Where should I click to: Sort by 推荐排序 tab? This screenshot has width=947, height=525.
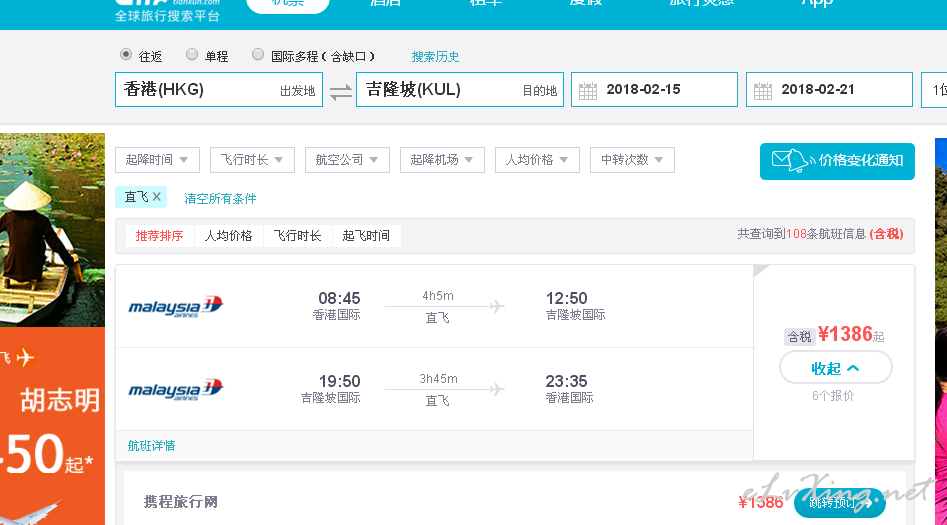tap(159, 236)
